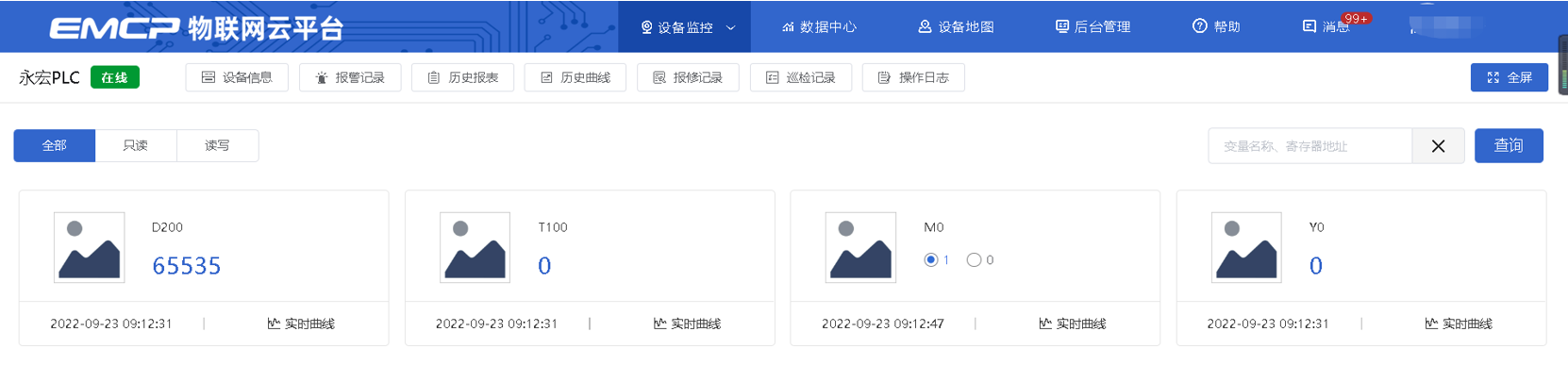This screenshot has height=365, width=1568.
Task: Open 巡检记录 inspection records
Action: coord(801,77)
